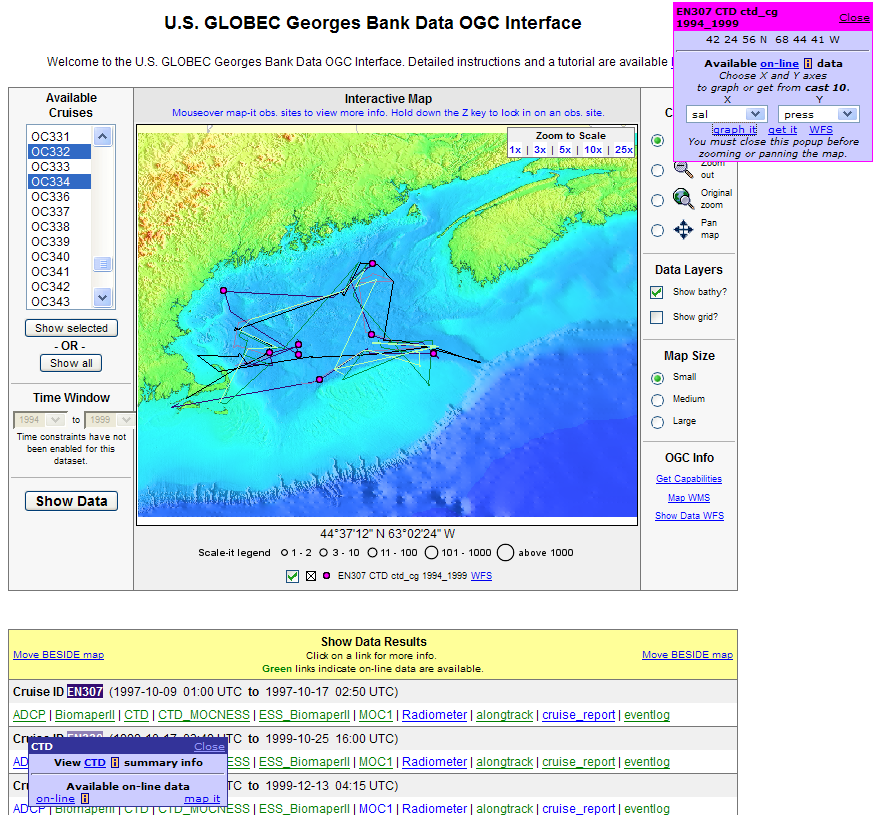
Task: Click the cruise list scrollbar thumb
Action: pyautogui.click(x=102, y=263)
